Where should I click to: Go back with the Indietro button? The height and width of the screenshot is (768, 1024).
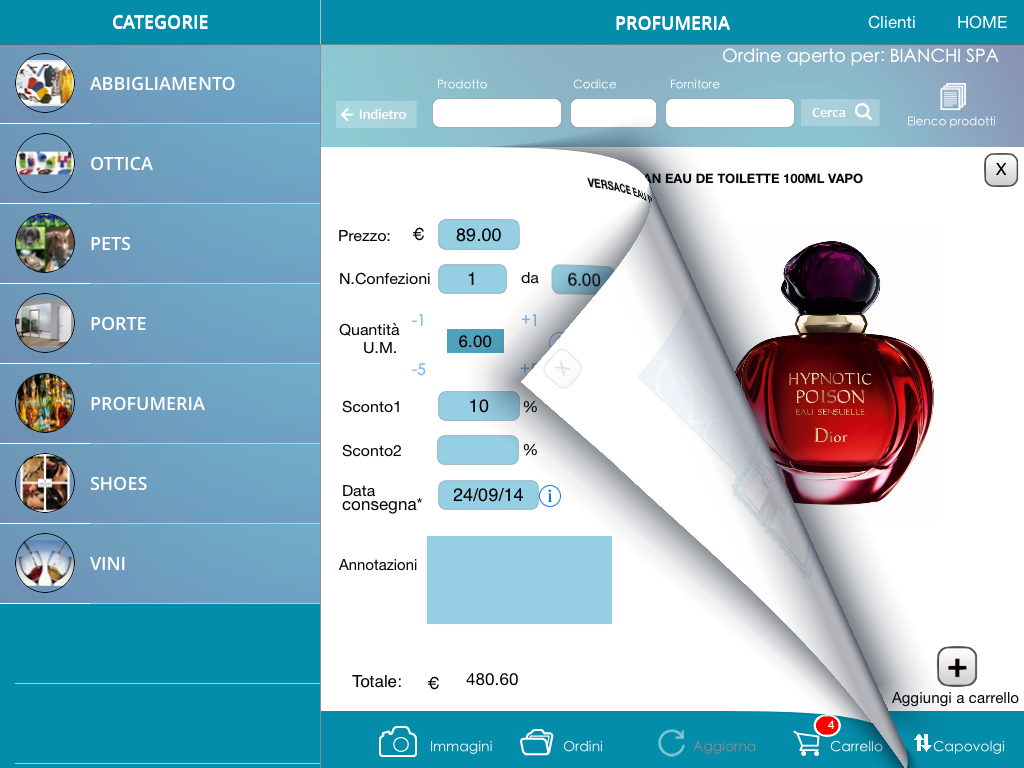(x=376, y=114)
